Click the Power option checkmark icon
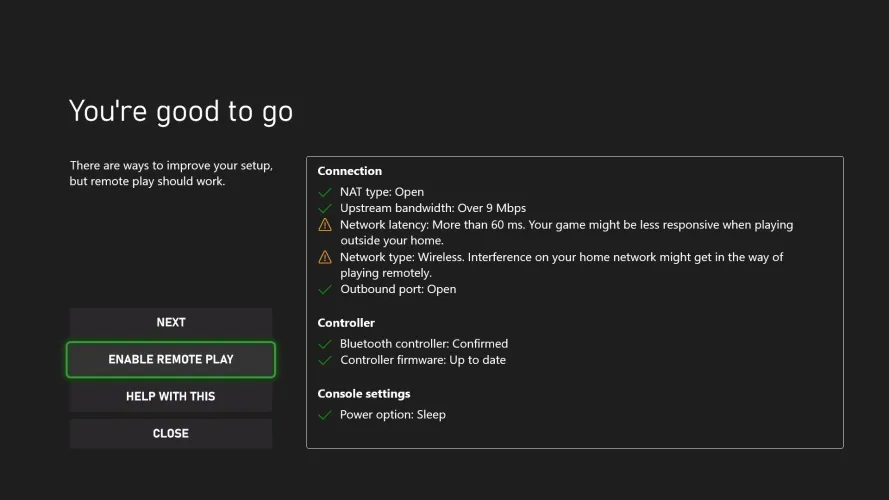Image resolution: width=889 pixels, height=500 pixels. point(325,415)
